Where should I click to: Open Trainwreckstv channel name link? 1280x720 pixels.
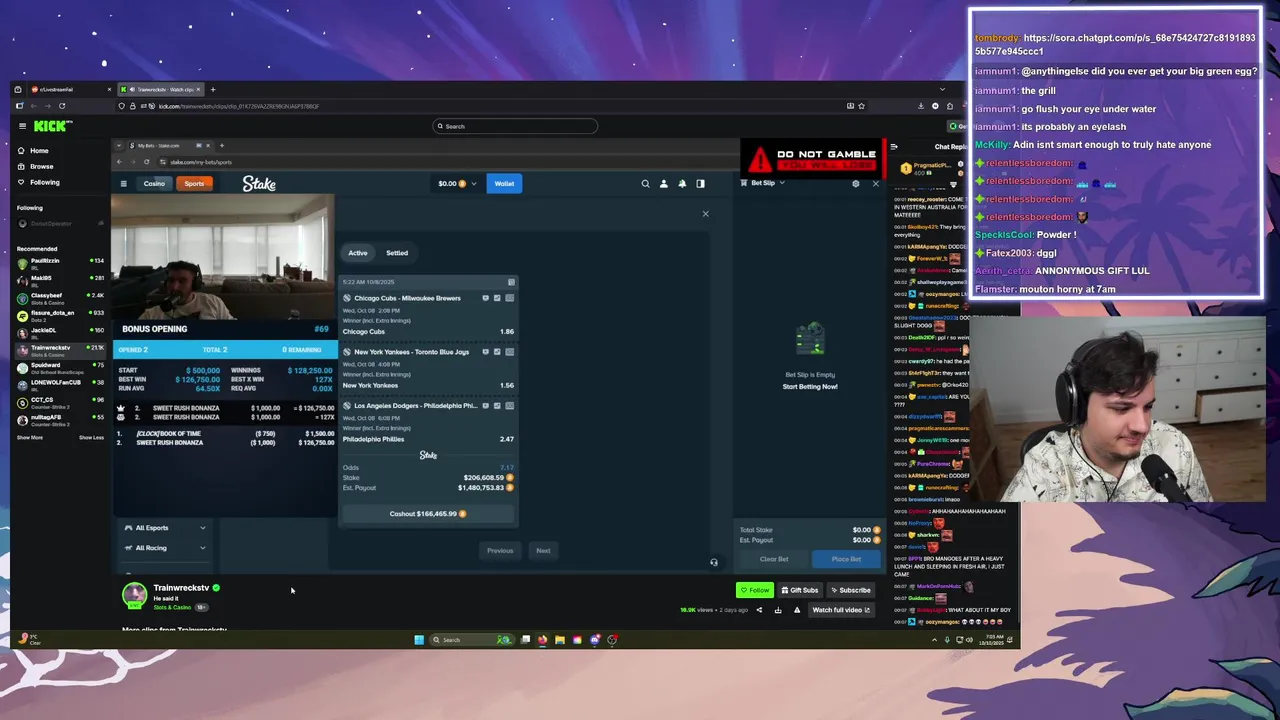pyautogui.click(x=181, y=588)
